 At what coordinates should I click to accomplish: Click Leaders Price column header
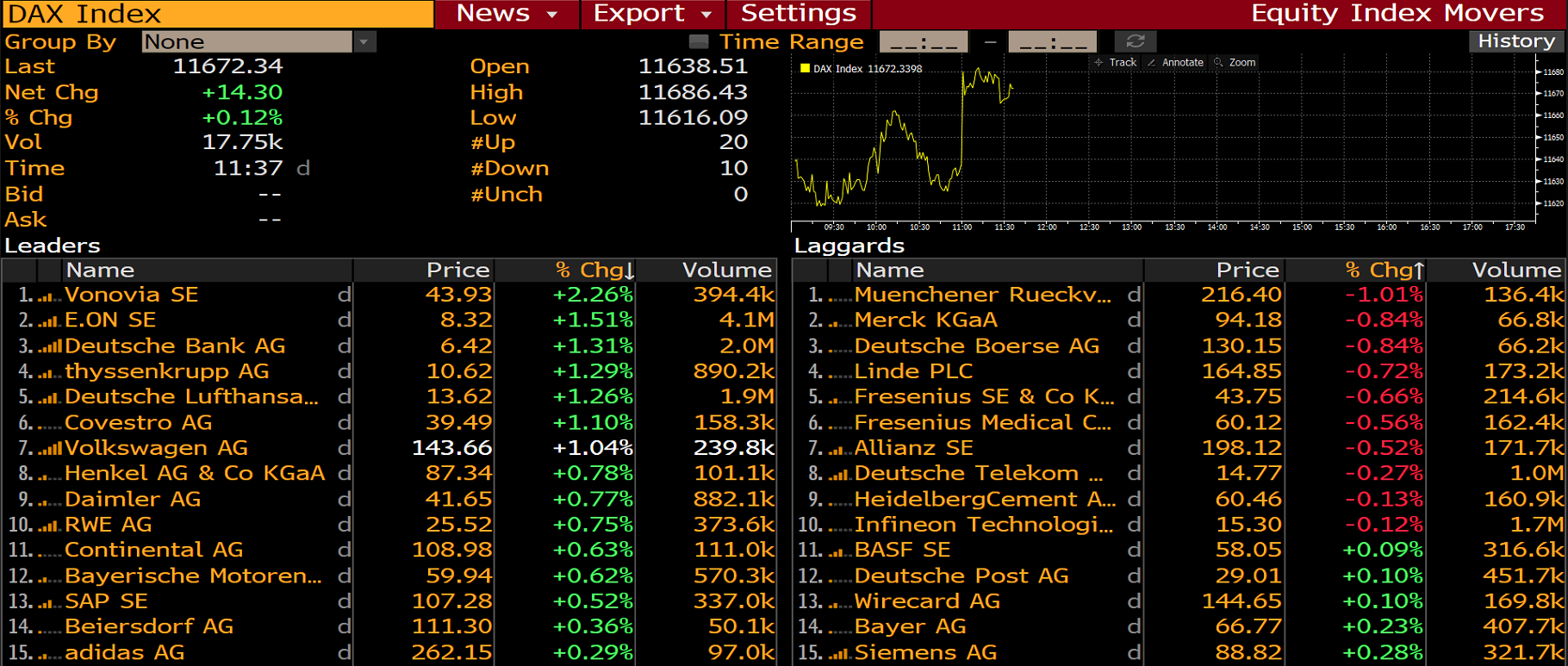click(424, 271)
